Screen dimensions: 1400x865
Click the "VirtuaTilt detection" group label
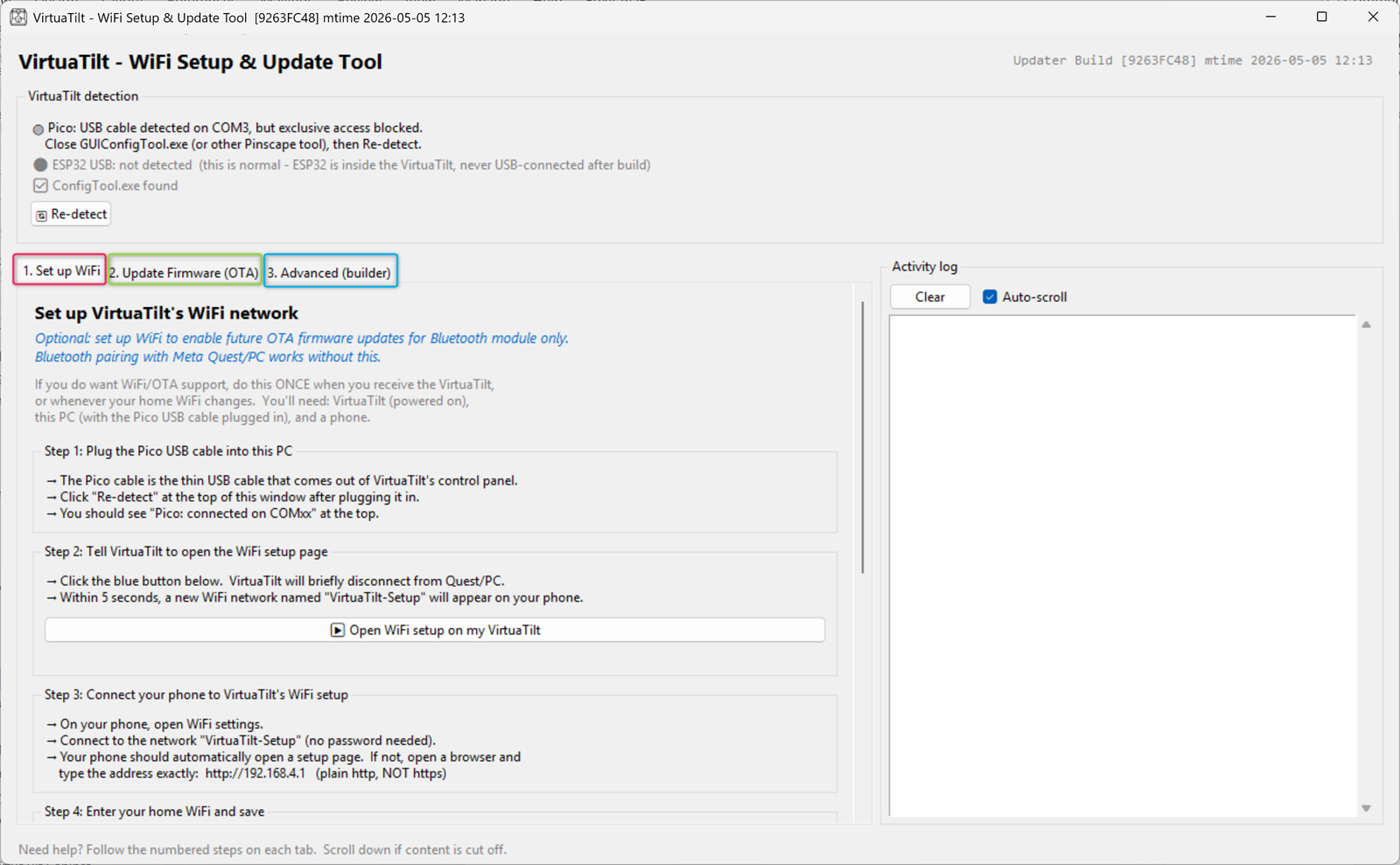pyautogui.click(x=83, y=96)
